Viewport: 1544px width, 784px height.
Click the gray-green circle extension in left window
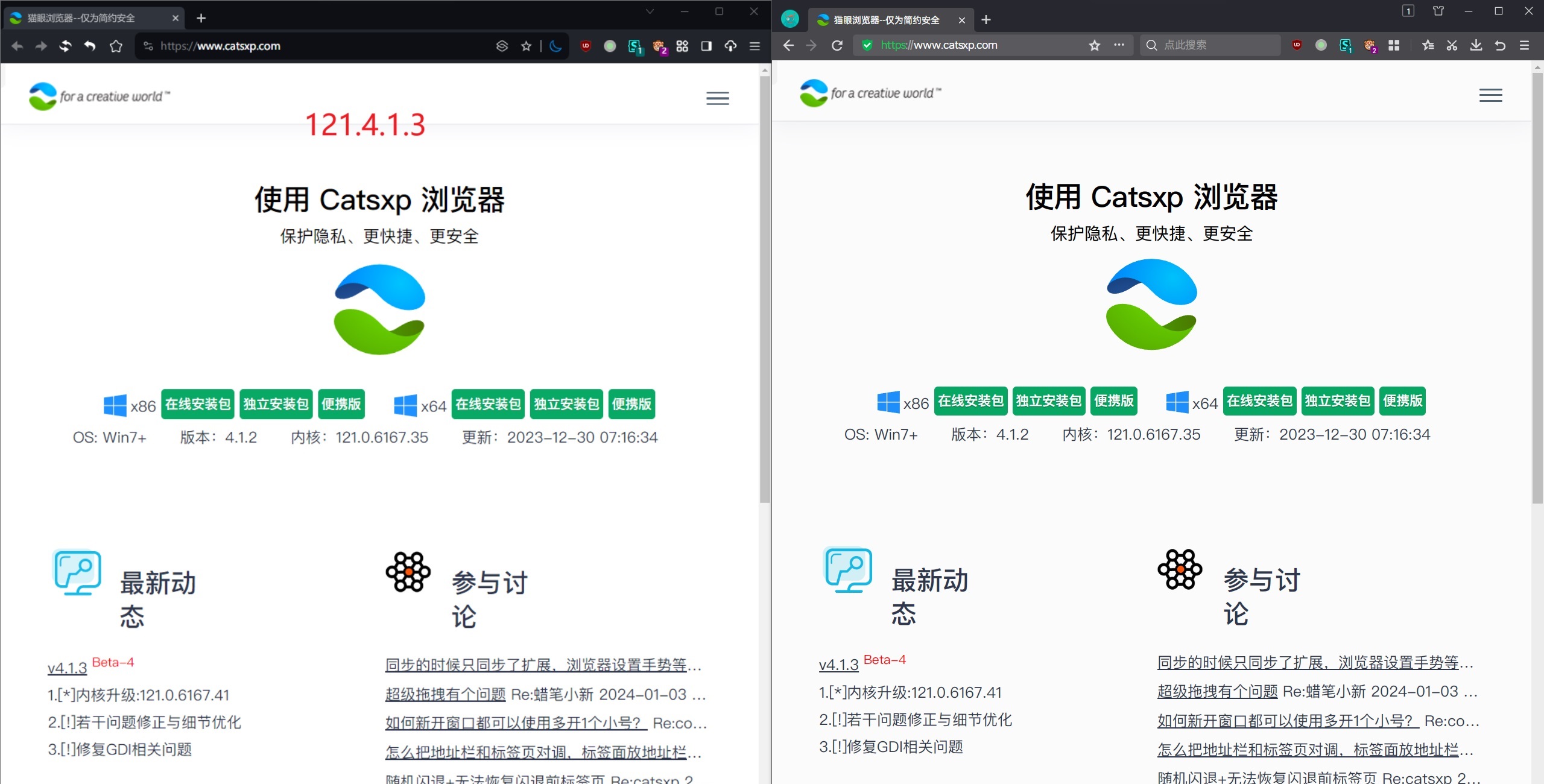pyautogui.click(x=610, y=46)
